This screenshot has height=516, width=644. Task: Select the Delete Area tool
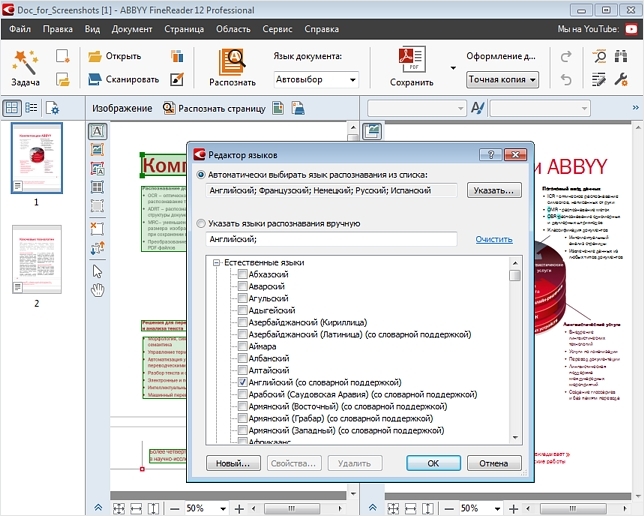click(x=97, y=228)
